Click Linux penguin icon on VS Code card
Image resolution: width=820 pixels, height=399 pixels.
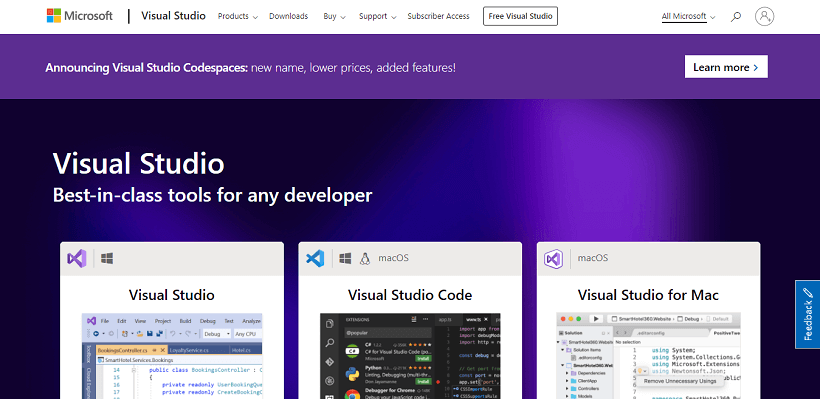[x=365, y=258]
